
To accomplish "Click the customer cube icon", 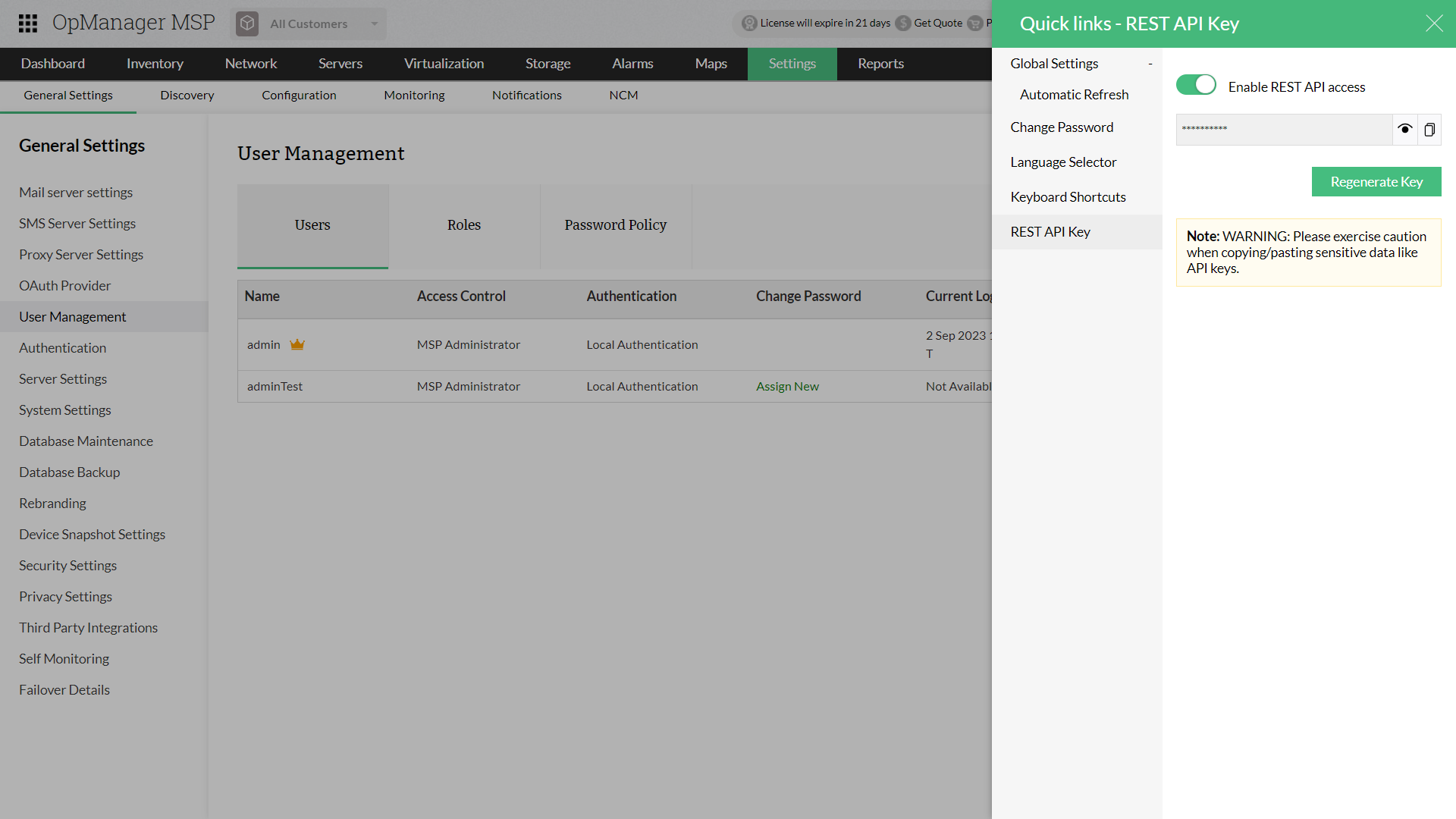I will pyautogui.click(x=247, y=24).
